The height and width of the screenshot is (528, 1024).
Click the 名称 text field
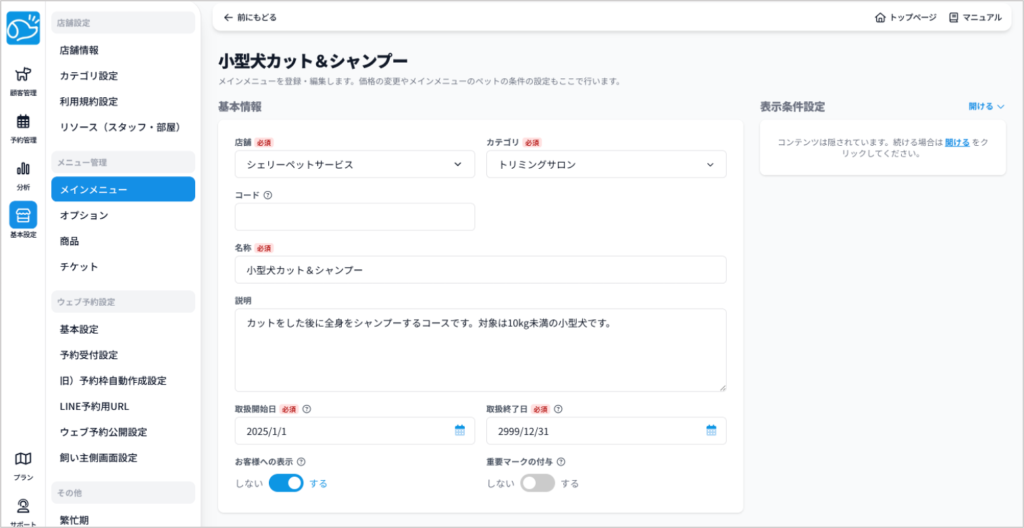click(480, 270)
